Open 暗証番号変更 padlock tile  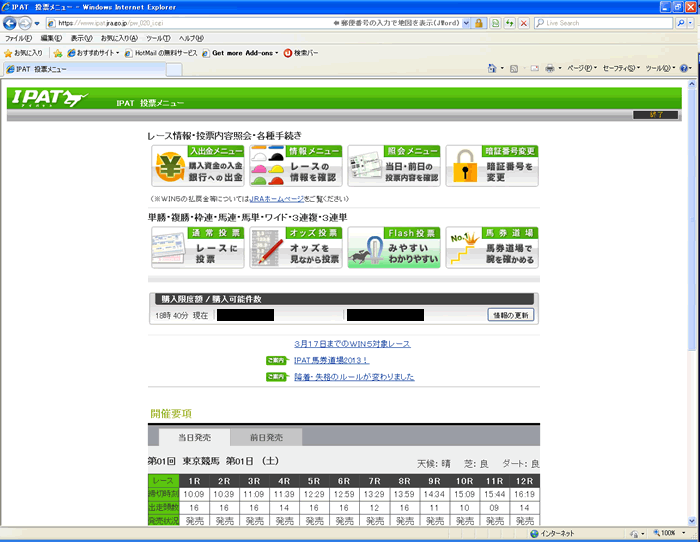(x=492, y=166)
